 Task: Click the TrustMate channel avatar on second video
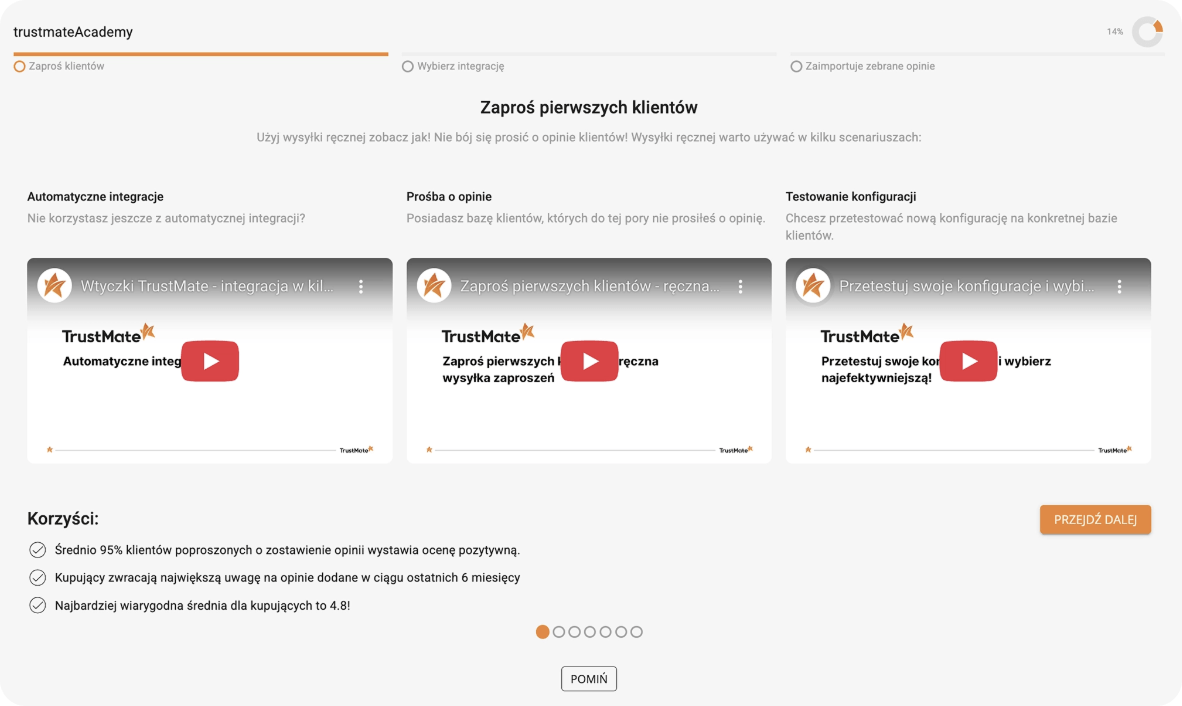(x=434, y=286)
